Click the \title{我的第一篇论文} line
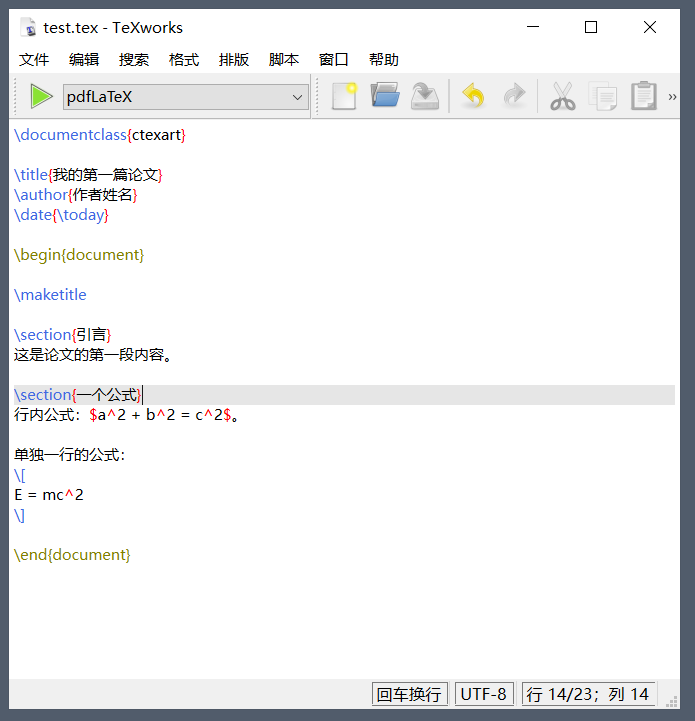 (x=88, y=175)
